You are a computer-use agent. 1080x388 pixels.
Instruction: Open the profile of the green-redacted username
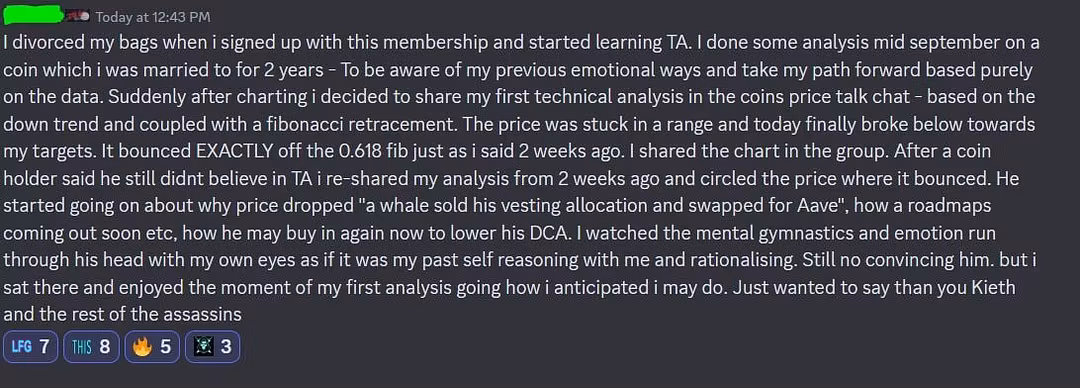(34, 15)
